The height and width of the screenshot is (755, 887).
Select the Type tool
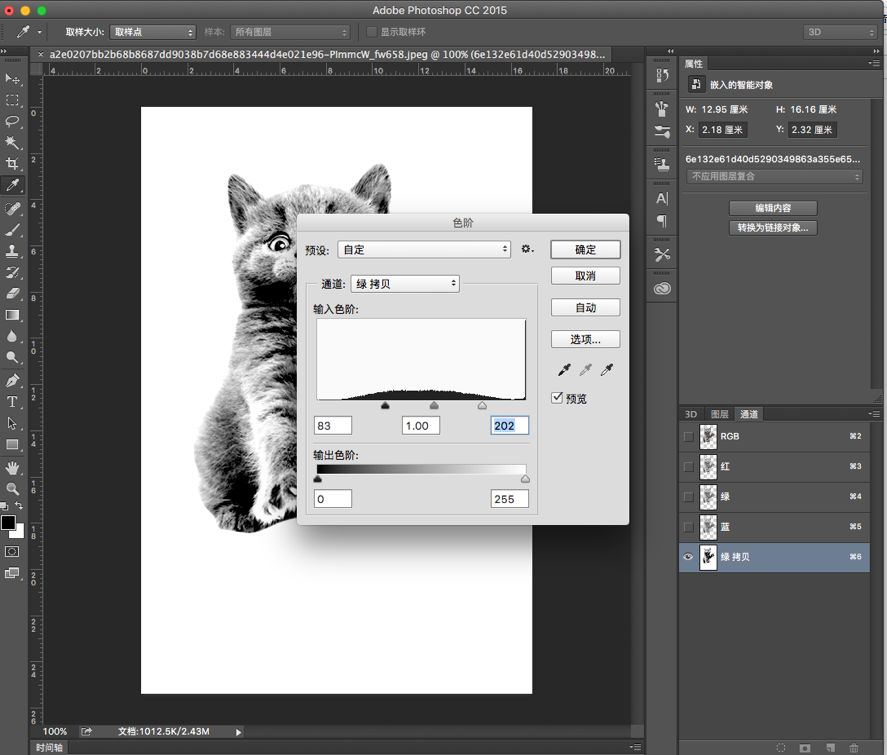coord(12,402)
